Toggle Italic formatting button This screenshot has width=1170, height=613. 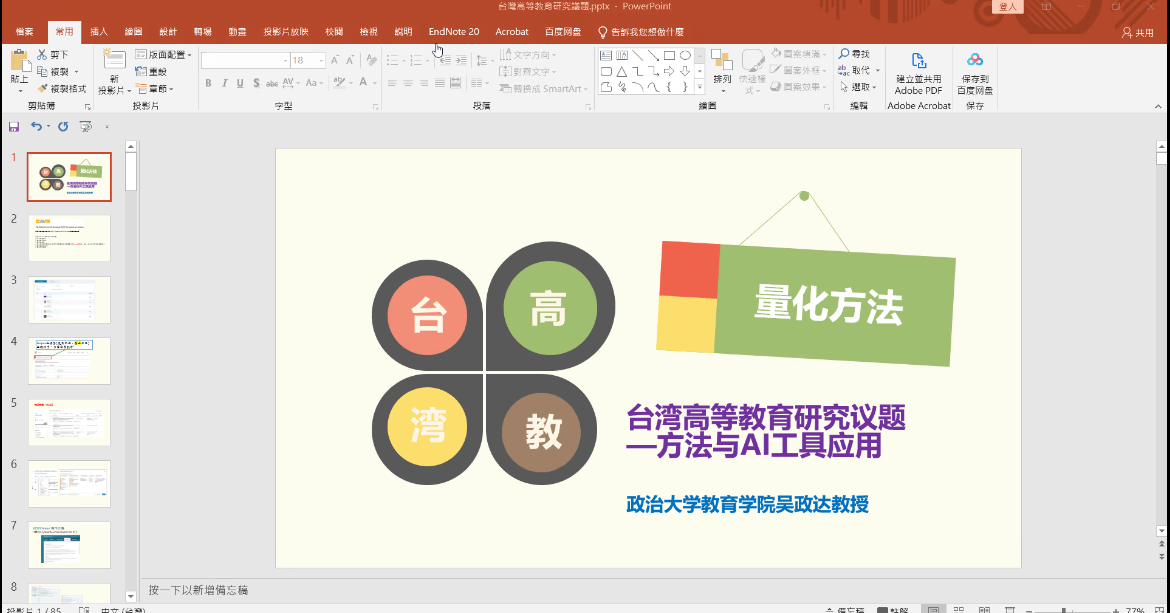click(x=225, y=83)
